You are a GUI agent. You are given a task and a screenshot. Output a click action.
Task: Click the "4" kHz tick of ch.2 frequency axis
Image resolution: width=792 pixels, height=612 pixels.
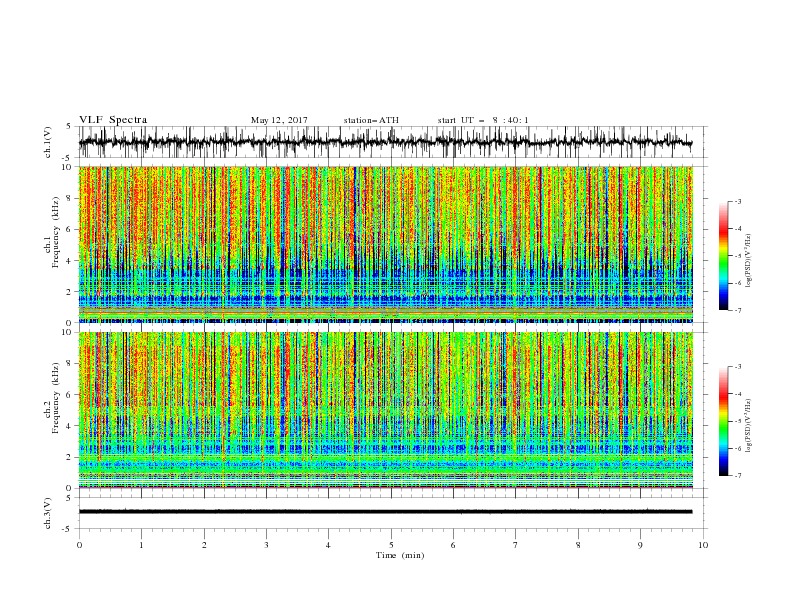(69, 426)
